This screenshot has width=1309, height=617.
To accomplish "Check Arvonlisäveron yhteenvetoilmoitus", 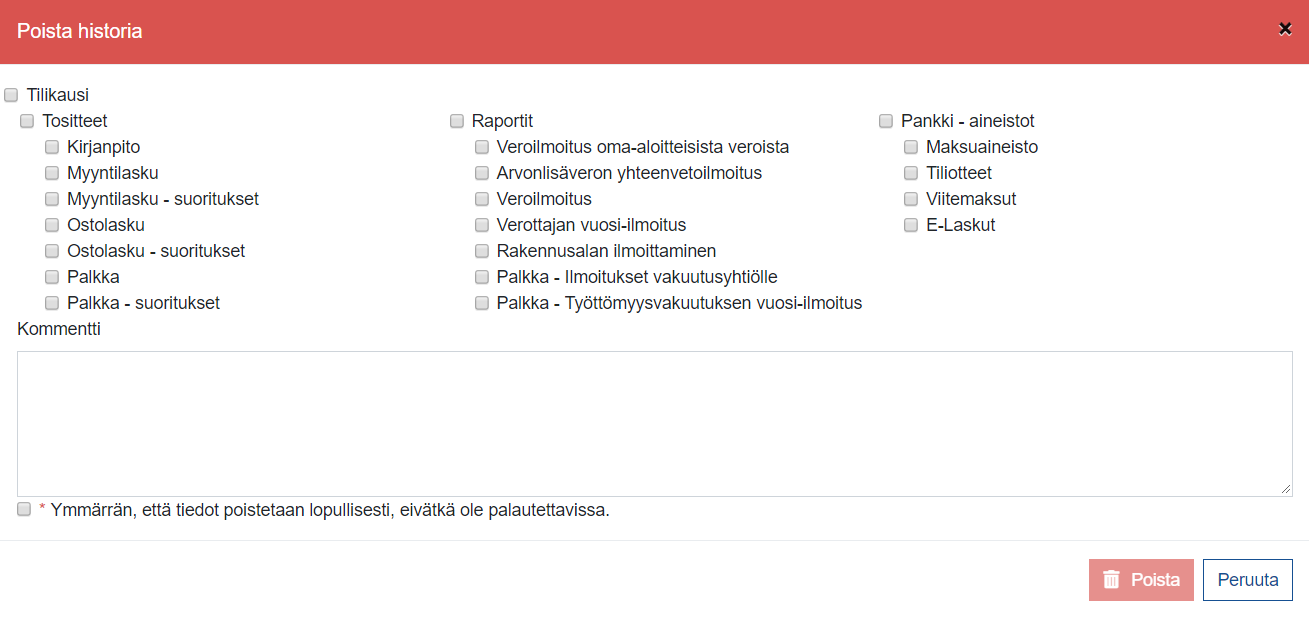I will (482, 174).
